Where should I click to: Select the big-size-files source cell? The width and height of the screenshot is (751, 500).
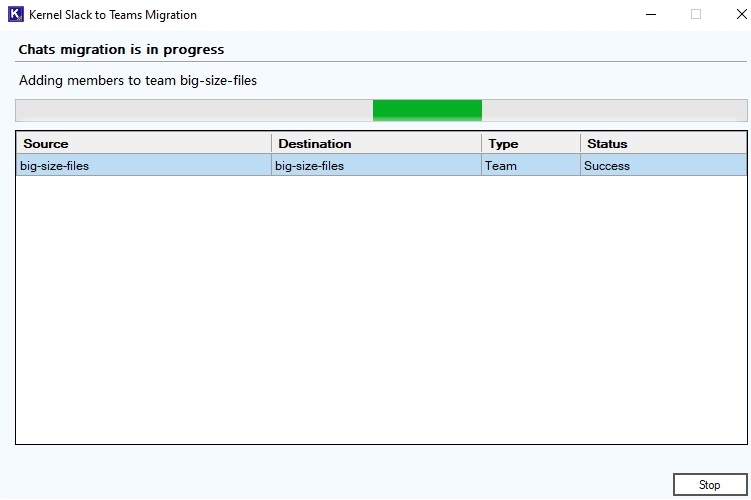144,166
